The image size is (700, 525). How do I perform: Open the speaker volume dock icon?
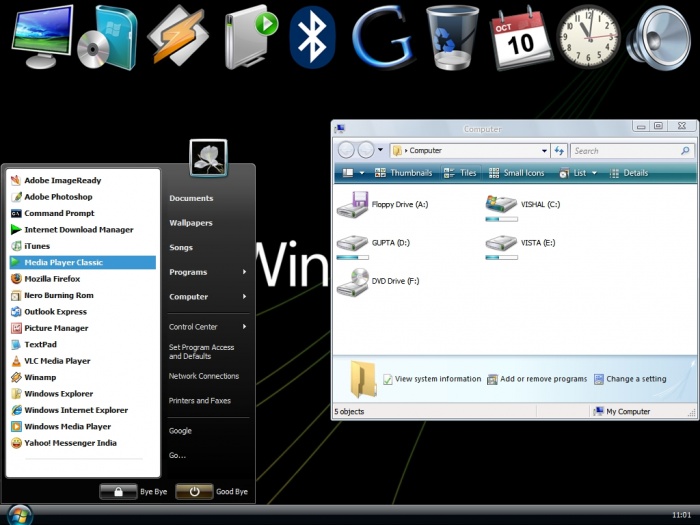pyautogui.click(x=659, y=38)
